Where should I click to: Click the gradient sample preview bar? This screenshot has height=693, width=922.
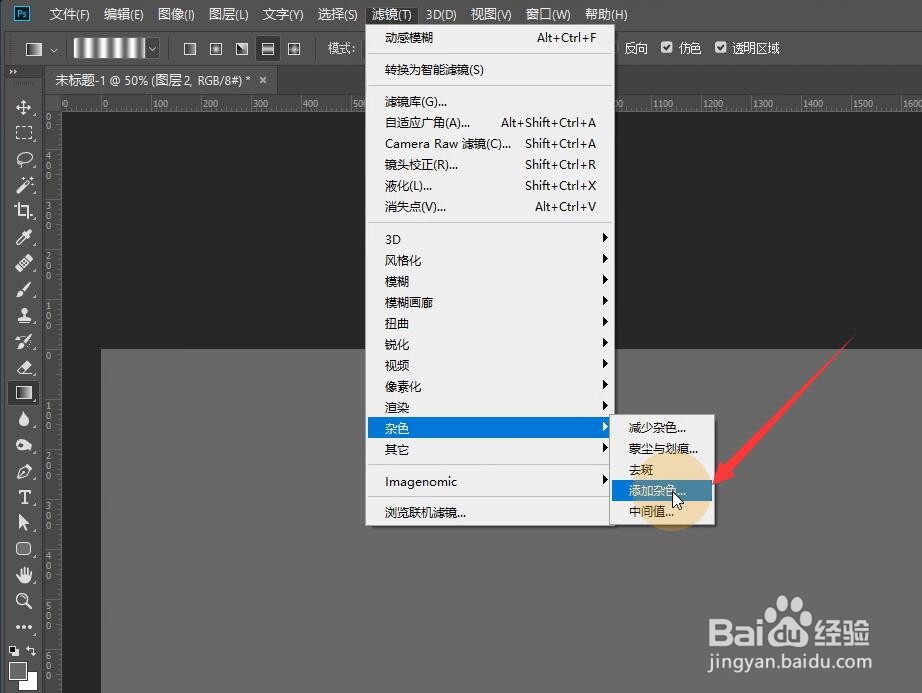pyautogui.click(x=110, y=47)
